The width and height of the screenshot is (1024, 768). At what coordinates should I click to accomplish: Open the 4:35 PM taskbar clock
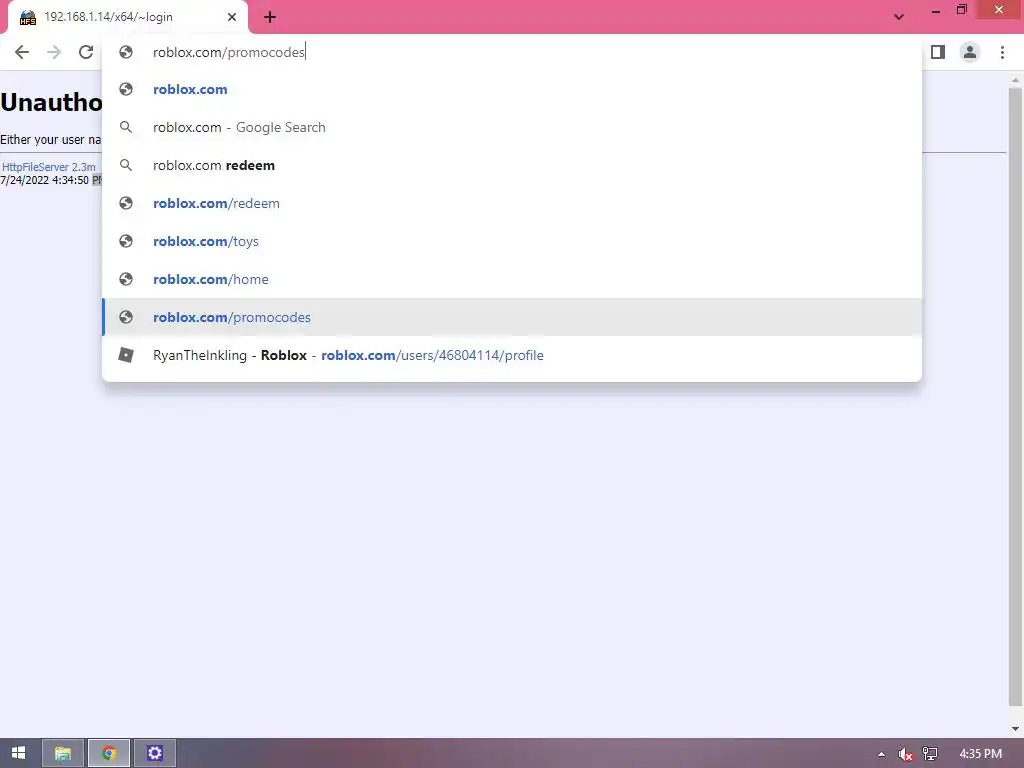coord(980,754)
